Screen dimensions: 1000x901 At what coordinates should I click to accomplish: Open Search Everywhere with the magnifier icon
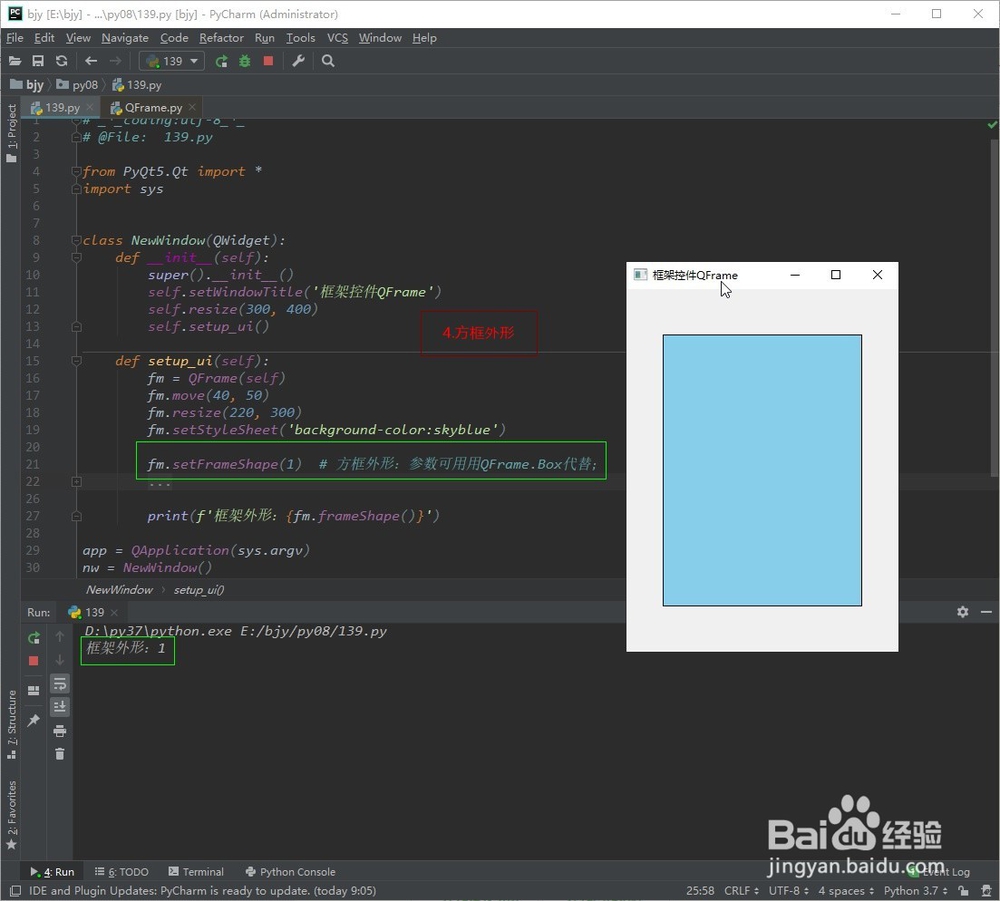pos(328,61)
